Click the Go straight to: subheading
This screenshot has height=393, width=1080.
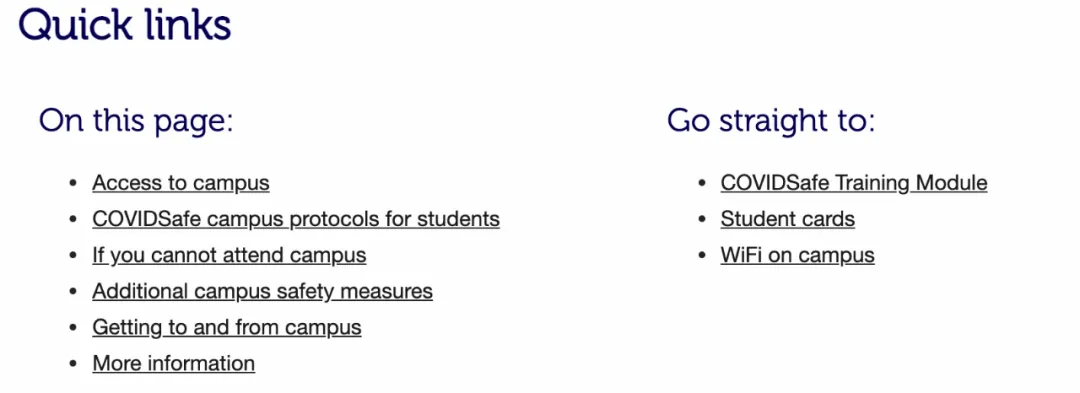pyautogui.click(x=771, y=121)
